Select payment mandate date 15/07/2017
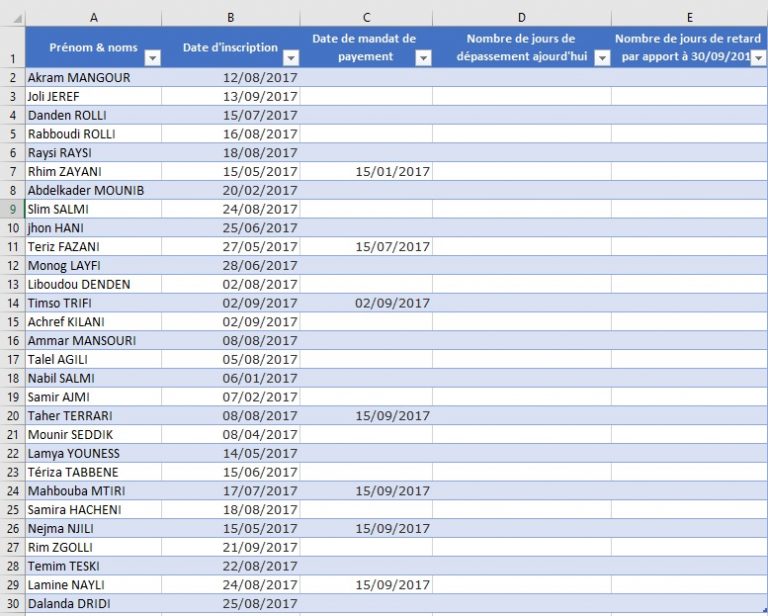 (x=366, y=247)
